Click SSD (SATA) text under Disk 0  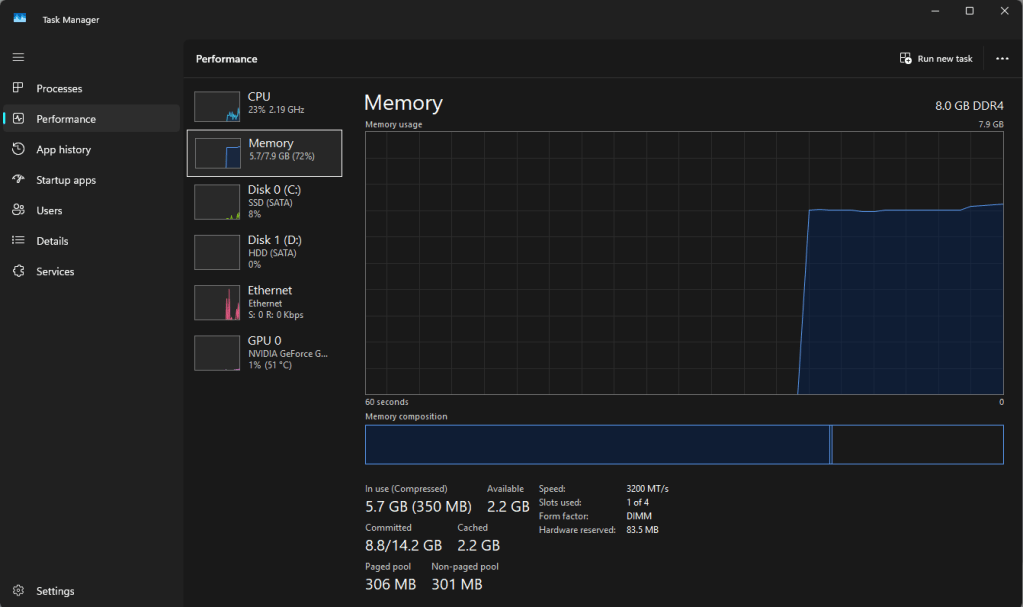click(x=270, y=202)
